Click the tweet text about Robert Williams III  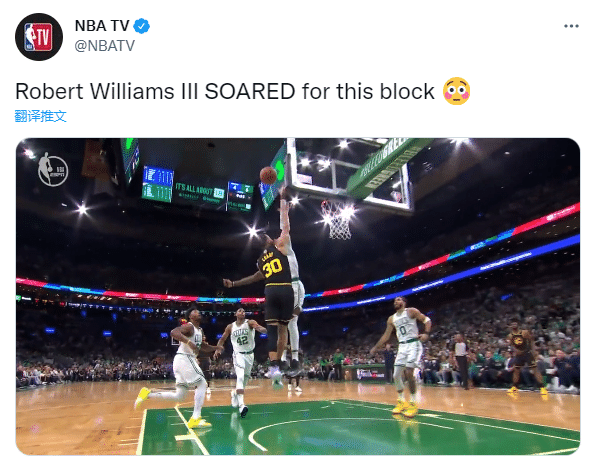[225, 92]
